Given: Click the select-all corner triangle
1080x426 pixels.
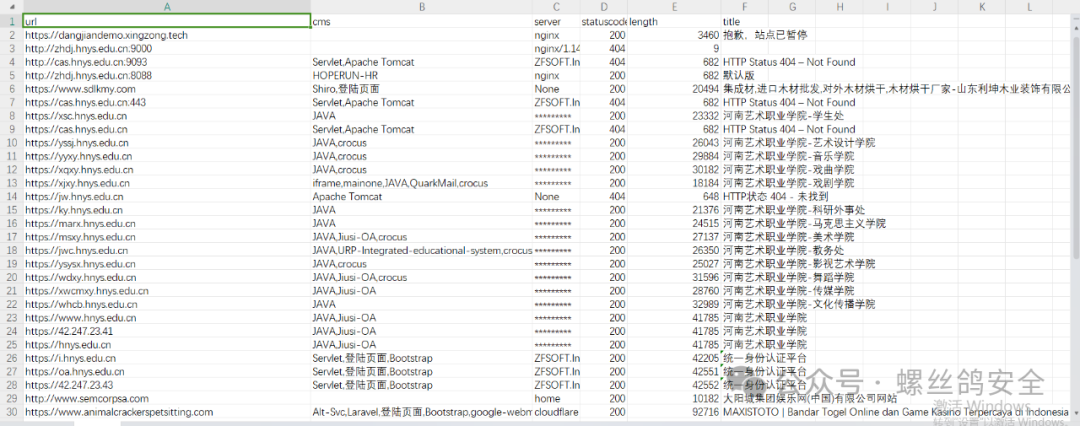Looking at the screenshot, I should tap(11, 7).
